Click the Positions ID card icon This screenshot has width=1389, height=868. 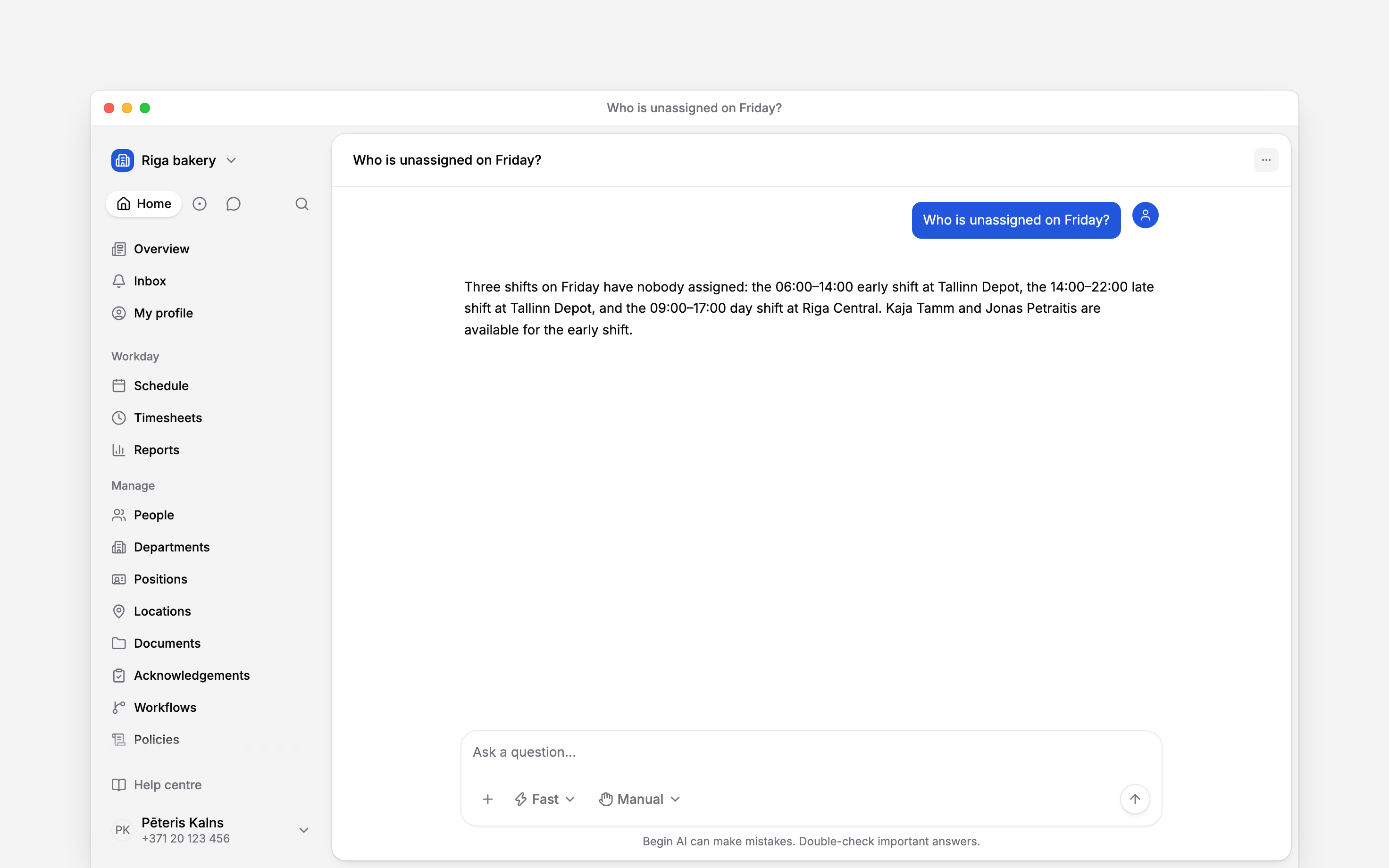(x=119, y=579)
